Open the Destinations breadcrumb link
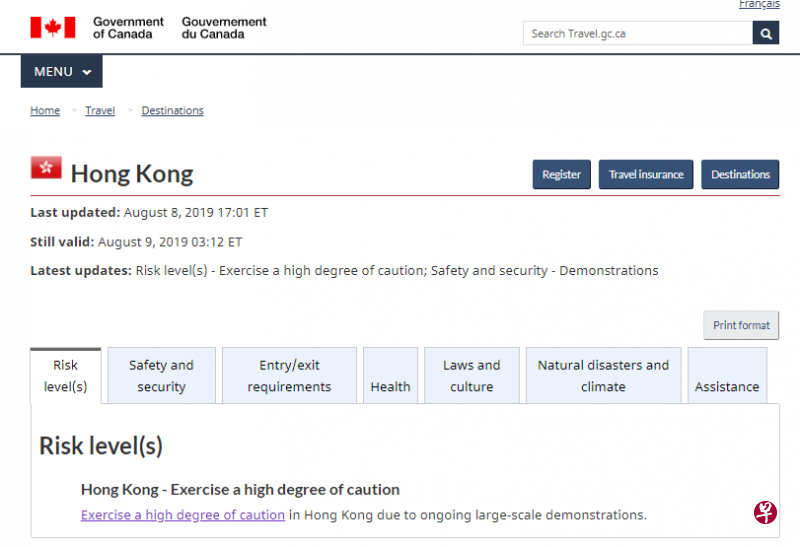 click(172, 110)
